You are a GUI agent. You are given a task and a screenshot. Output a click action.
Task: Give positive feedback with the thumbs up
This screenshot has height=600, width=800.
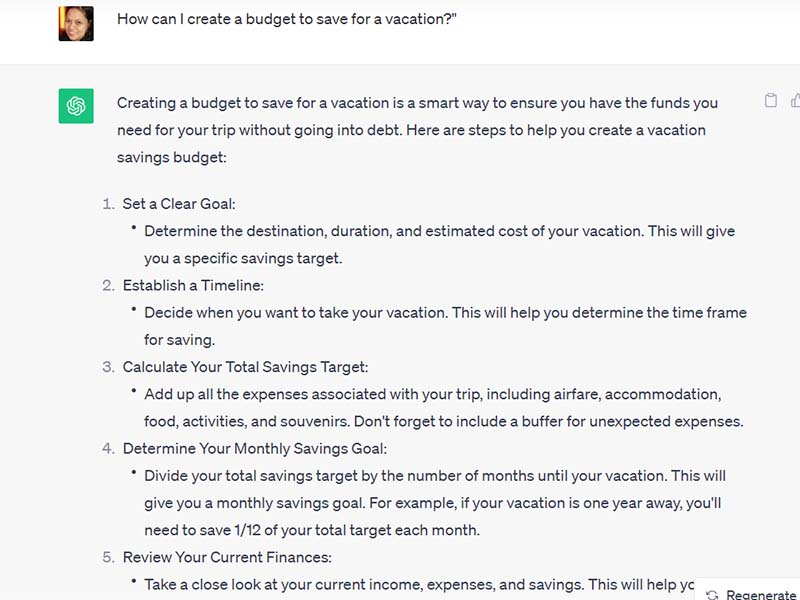click(795, 100)
